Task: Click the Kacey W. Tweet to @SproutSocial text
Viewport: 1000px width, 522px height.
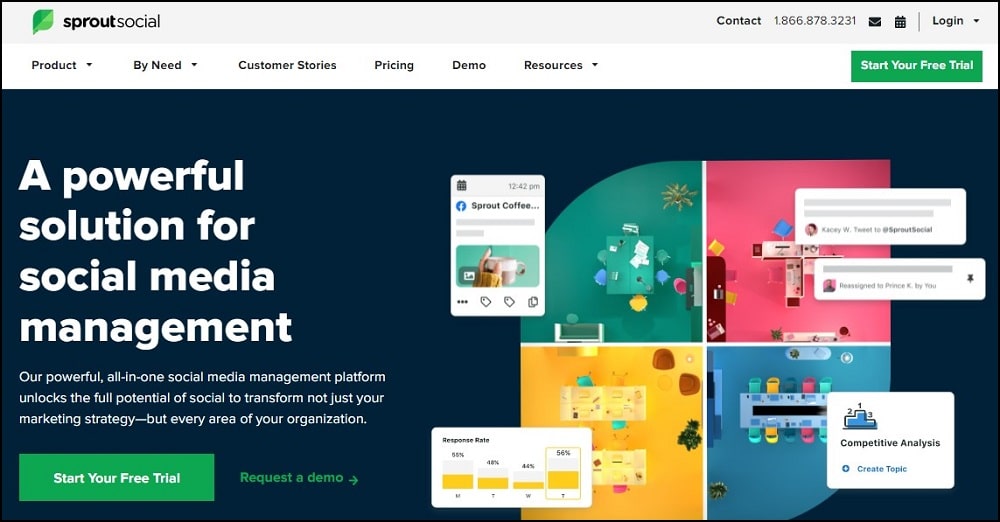Action: pos(876,230)
